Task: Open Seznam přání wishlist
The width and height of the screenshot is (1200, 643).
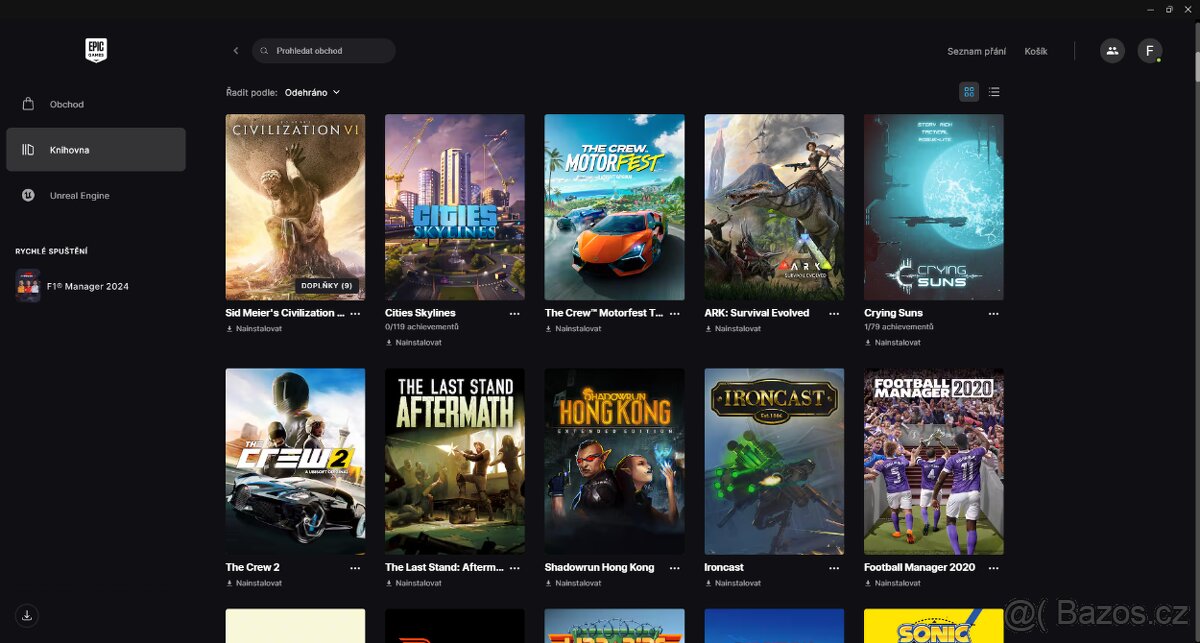Action: pyautogui.click(x=975, y=50)
